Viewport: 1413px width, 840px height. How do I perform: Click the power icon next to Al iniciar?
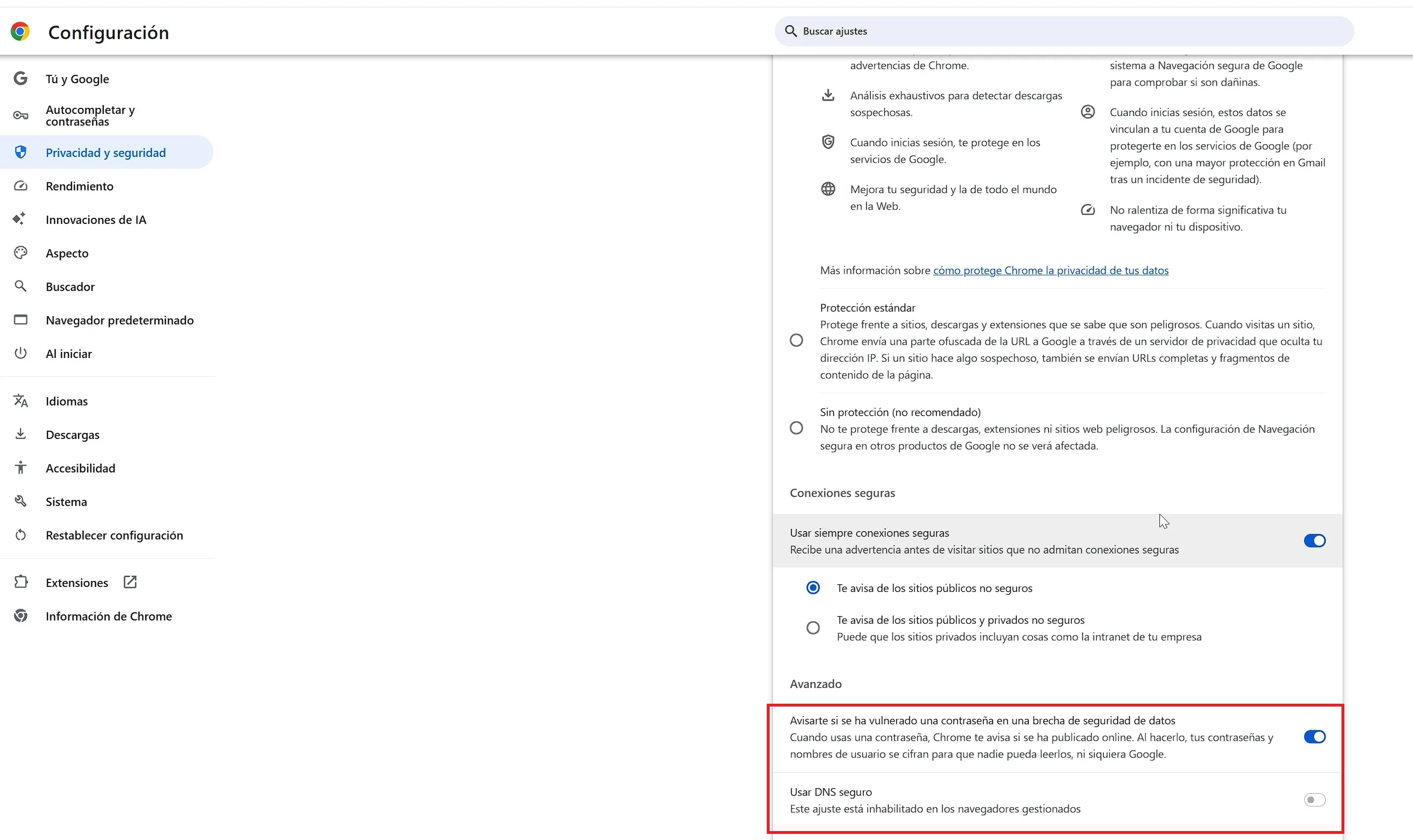20,353
